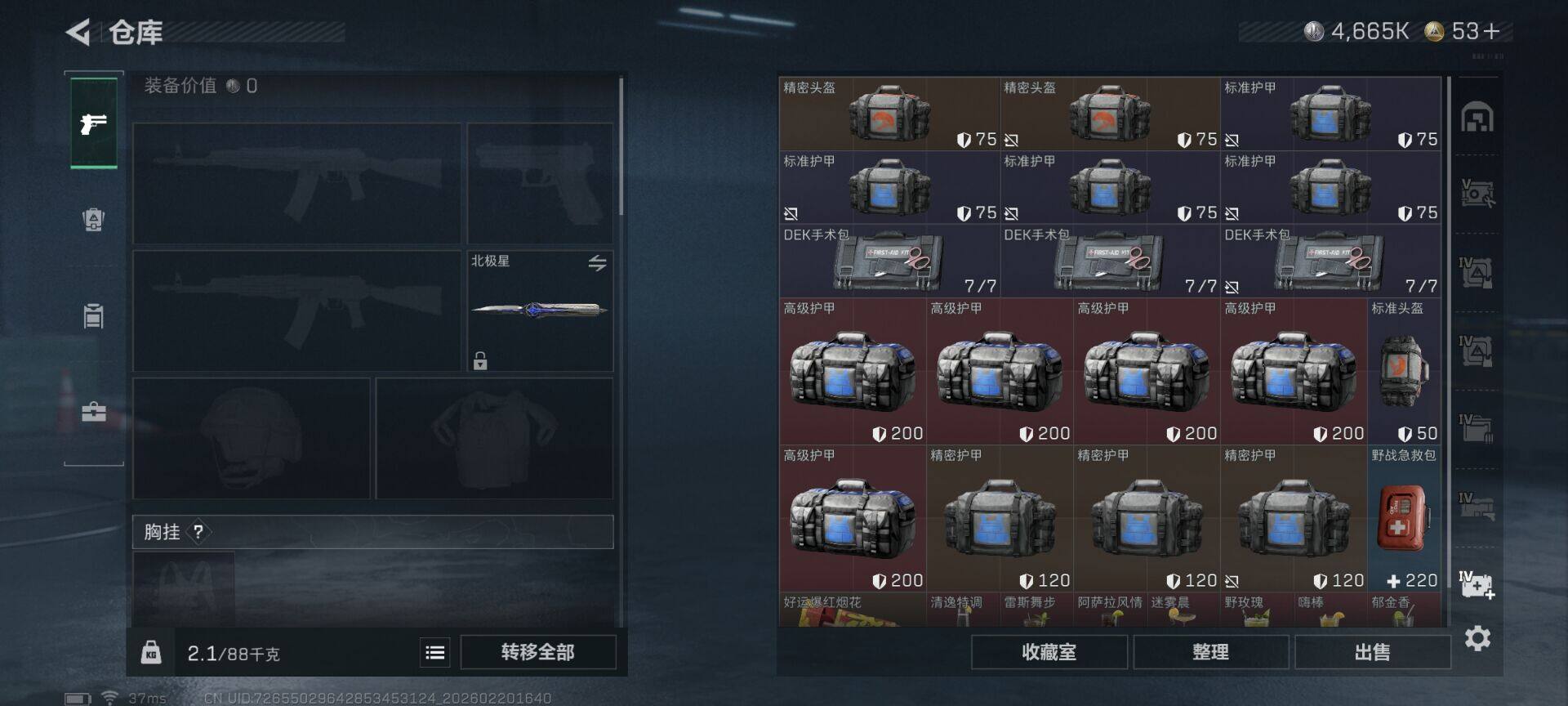This screenshot has width=1568, height=706.
Task: Select the 野战急救包 red medkit item
Action: pos(1404,519)
